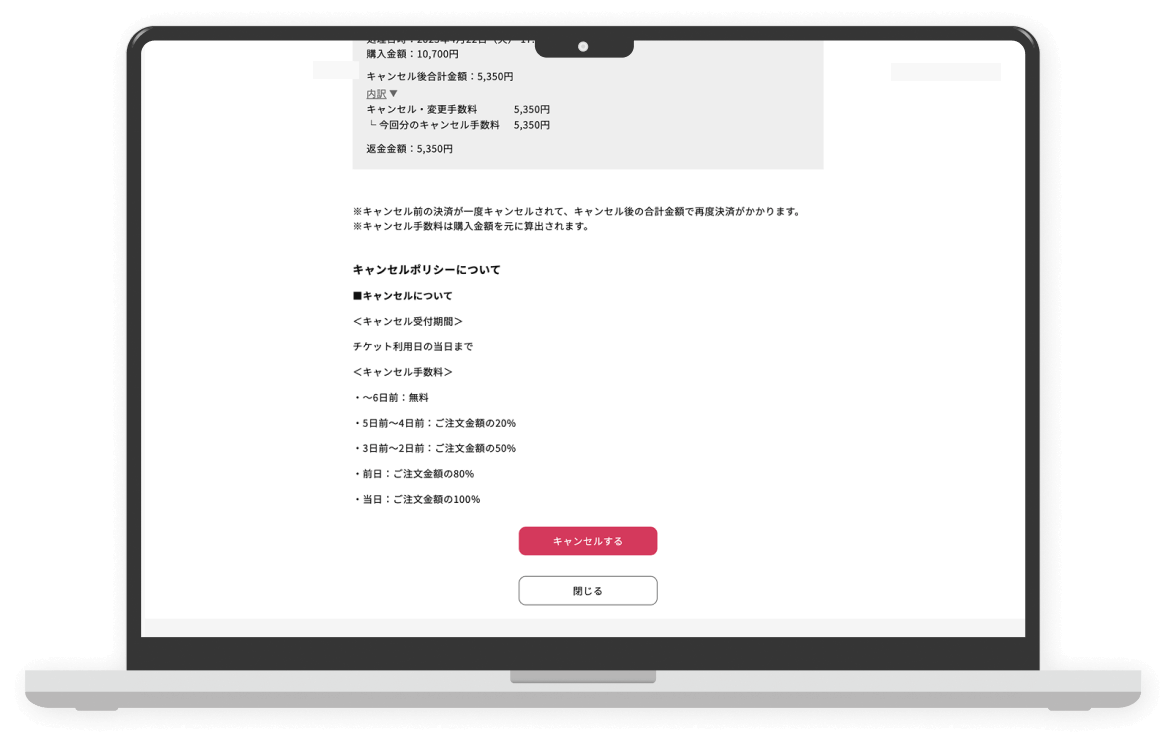Viewport: 1175px width, 744px height.
Task: Click the ＜キャンセル受付期間＞ label
Action: click(x=407, y=321)
